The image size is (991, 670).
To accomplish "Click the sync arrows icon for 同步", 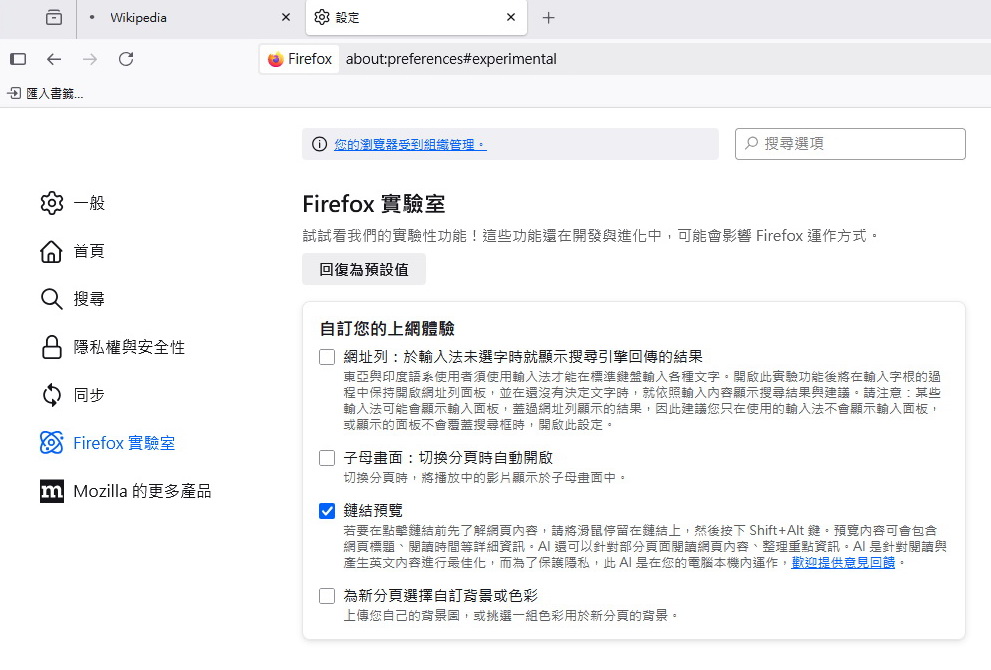I will pos(52,395).
